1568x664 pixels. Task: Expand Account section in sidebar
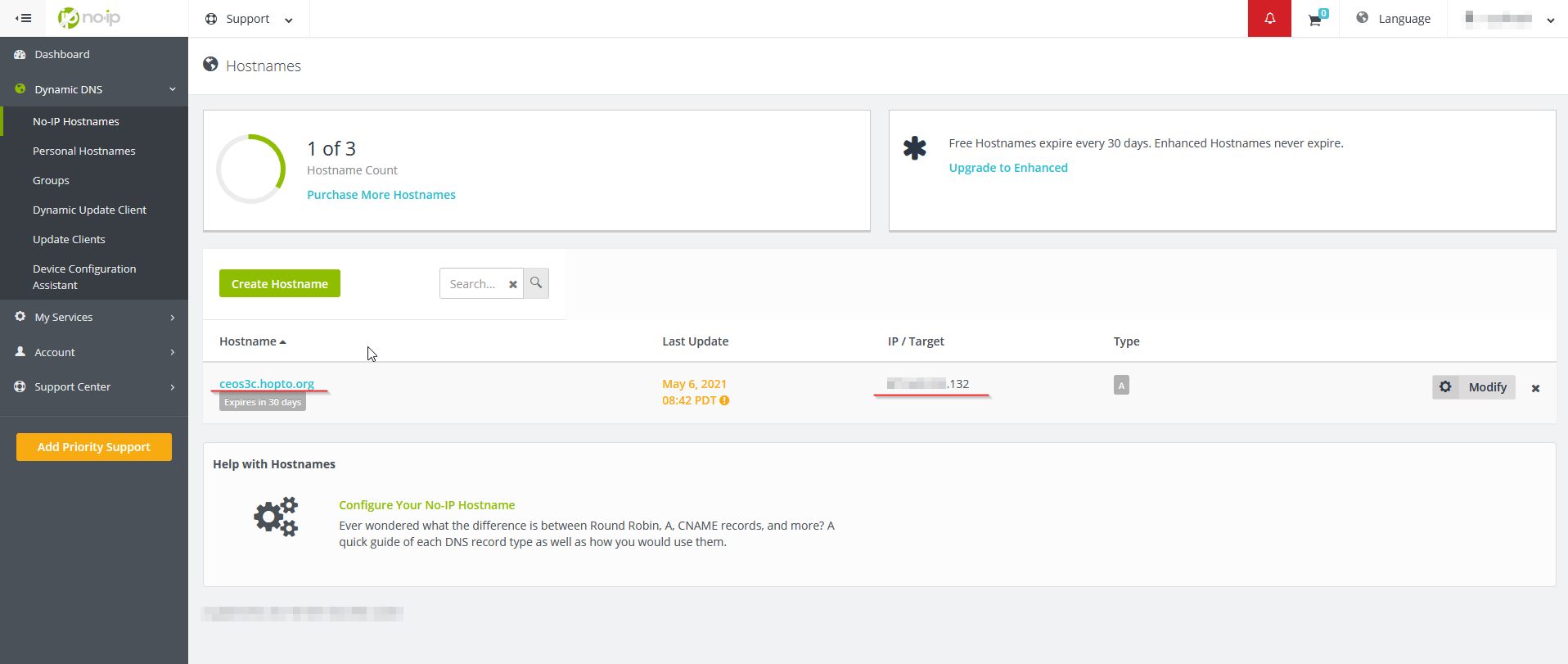94,352
